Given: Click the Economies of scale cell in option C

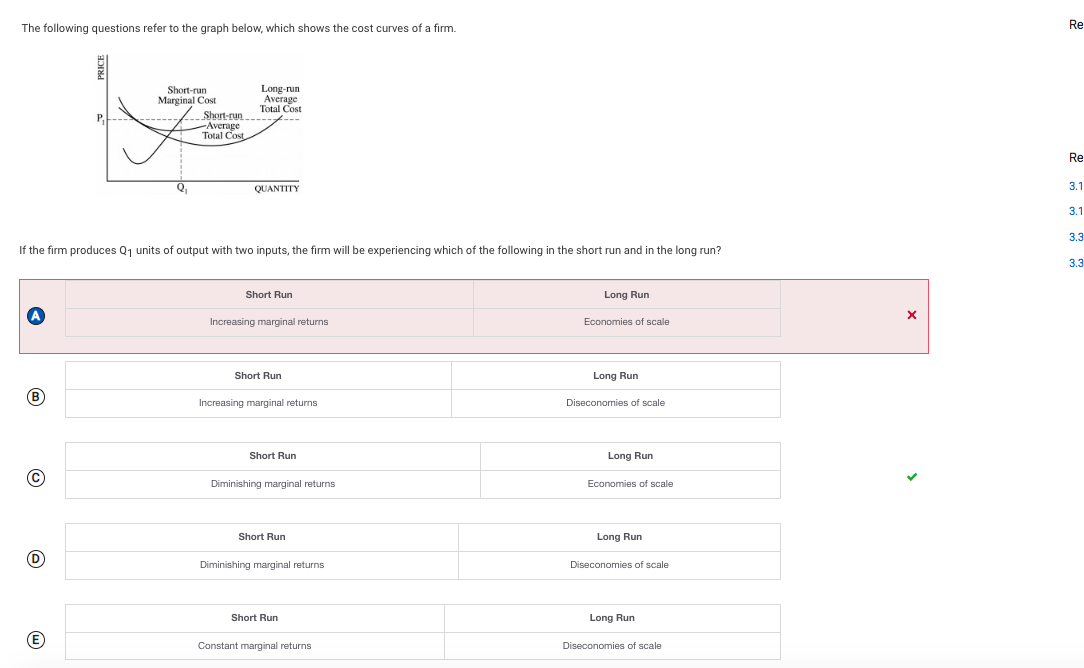Looking at the screenshot, I should [x=630, y=484].
